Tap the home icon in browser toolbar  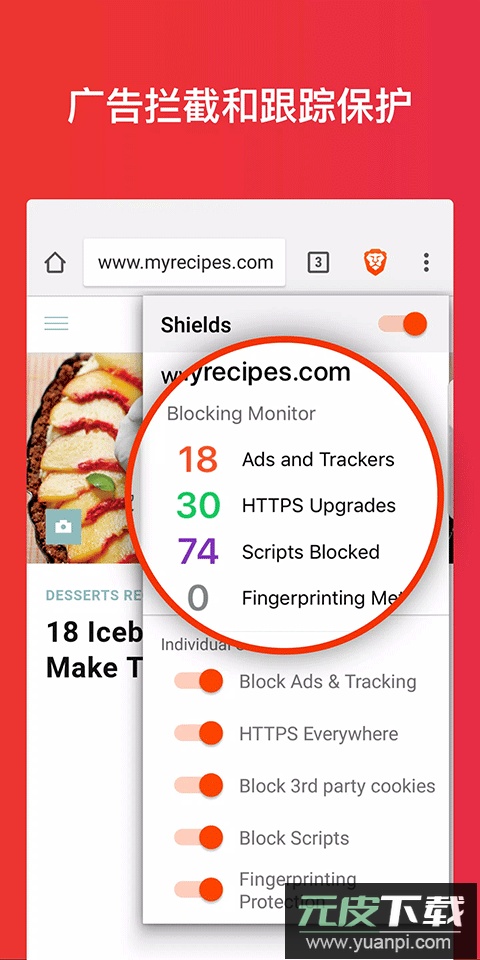coord(55,263)
